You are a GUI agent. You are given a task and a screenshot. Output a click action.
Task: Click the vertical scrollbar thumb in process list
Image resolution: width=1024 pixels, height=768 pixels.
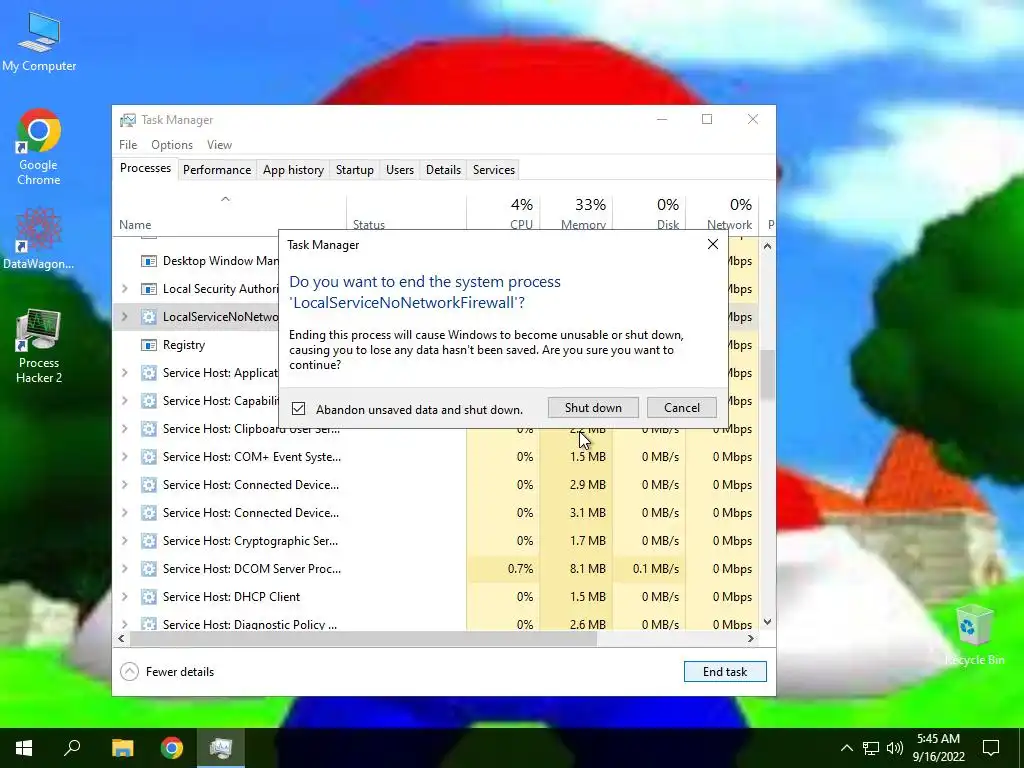pyautogui.click(x=767, y=374)
